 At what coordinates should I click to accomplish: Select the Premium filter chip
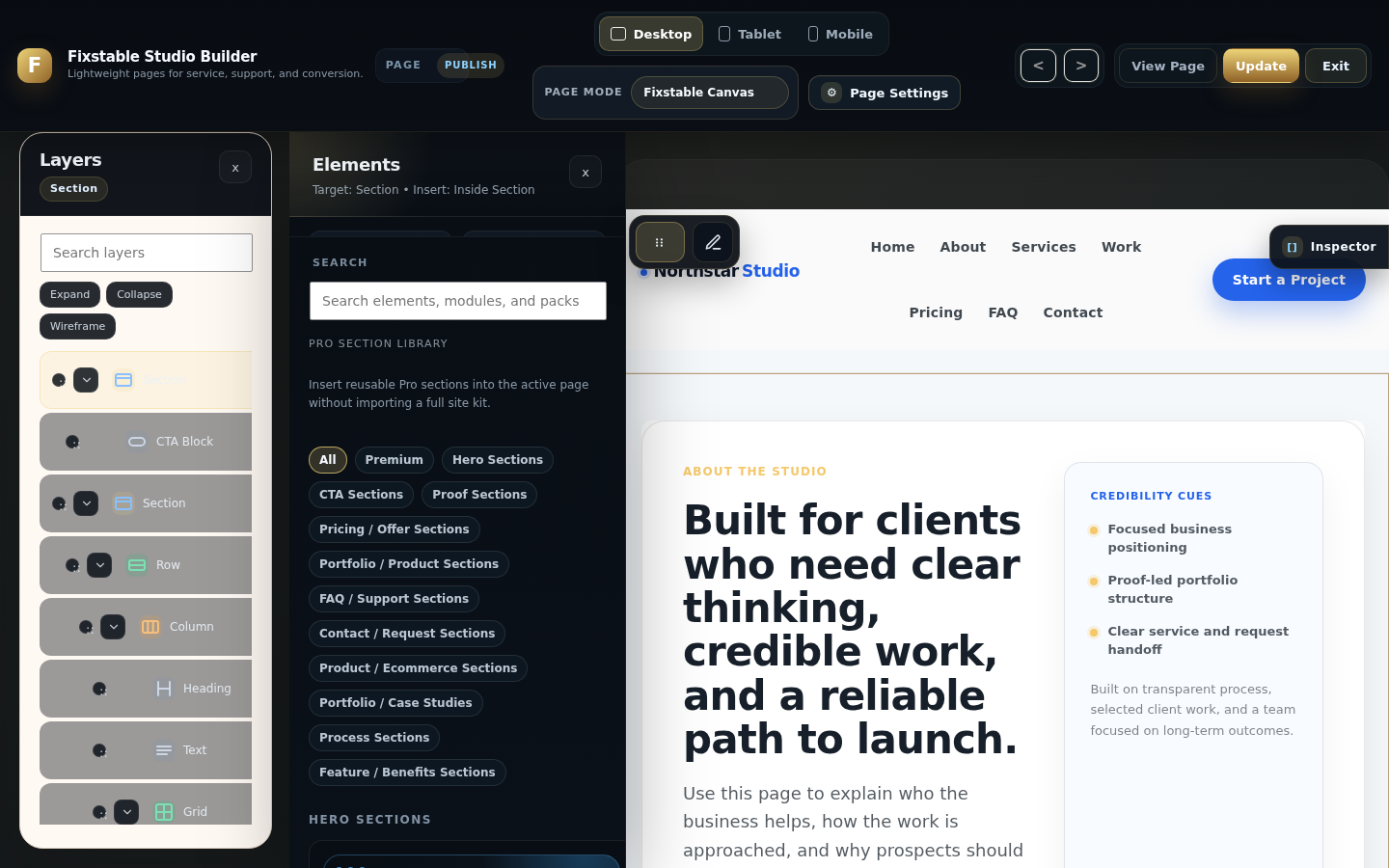[x=394, y=460]
